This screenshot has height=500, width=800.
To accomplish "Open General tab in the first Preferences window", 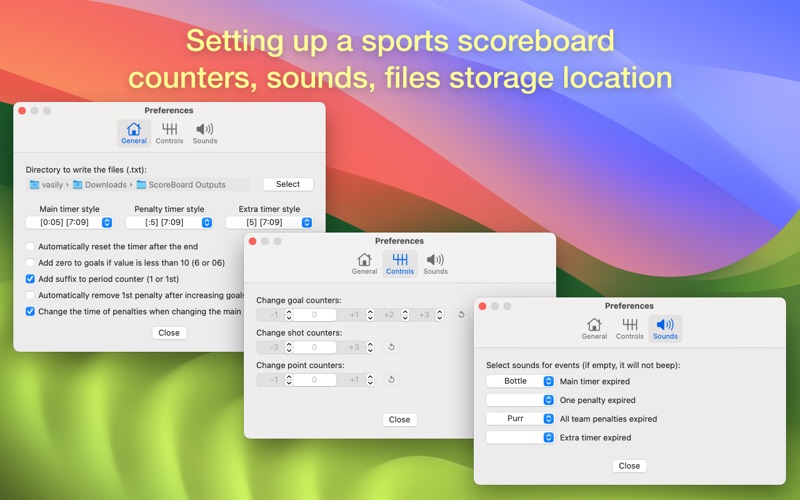I will pos(134,134).
